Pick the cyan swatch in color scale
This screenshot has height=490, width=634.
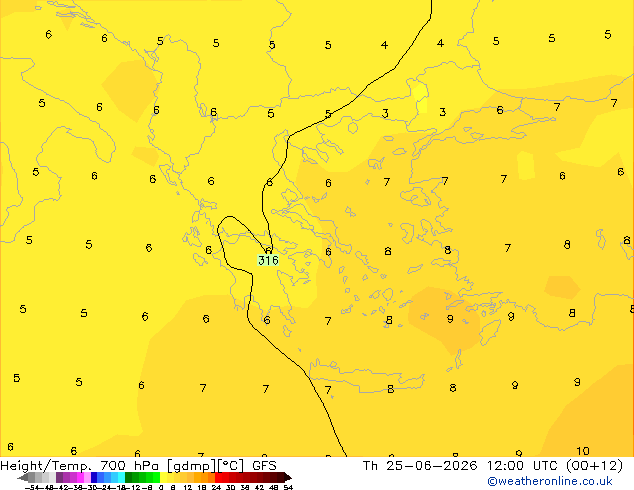pos(121,477)
